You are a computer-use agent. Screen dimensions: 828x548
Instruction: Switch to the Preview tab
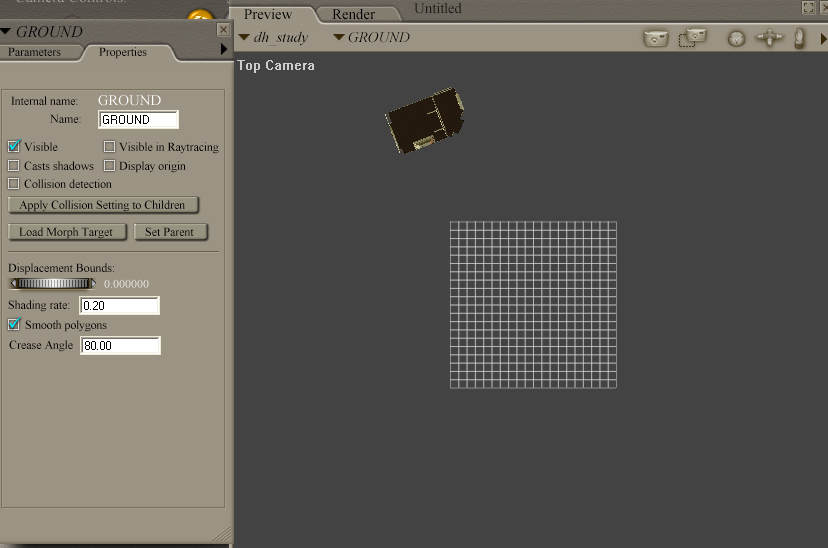pyautogui.click(x=268, y=14)
